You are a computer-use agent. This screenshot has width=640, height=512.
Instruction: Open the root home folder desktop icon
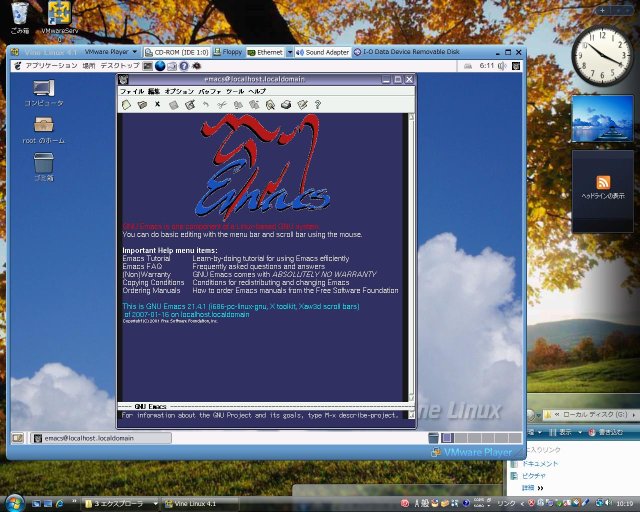pos(43,126)
